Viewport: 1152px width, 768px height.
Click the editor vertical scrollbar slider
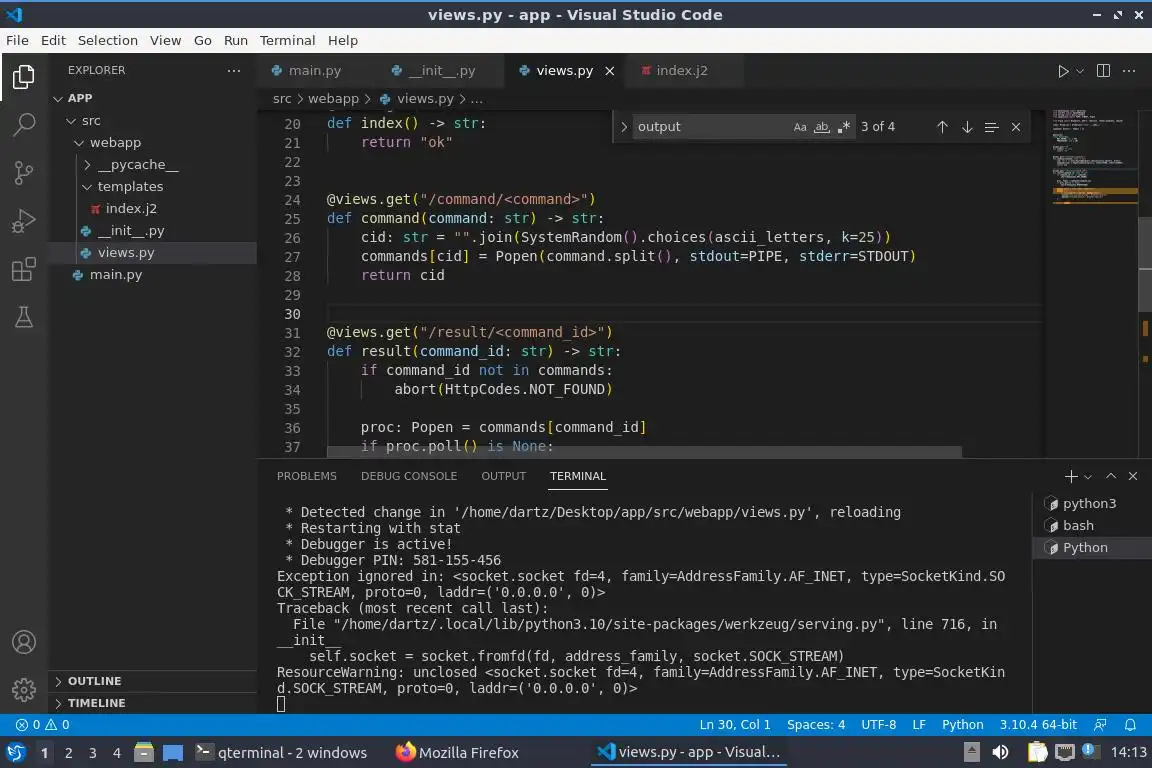tap(1145, 265)
